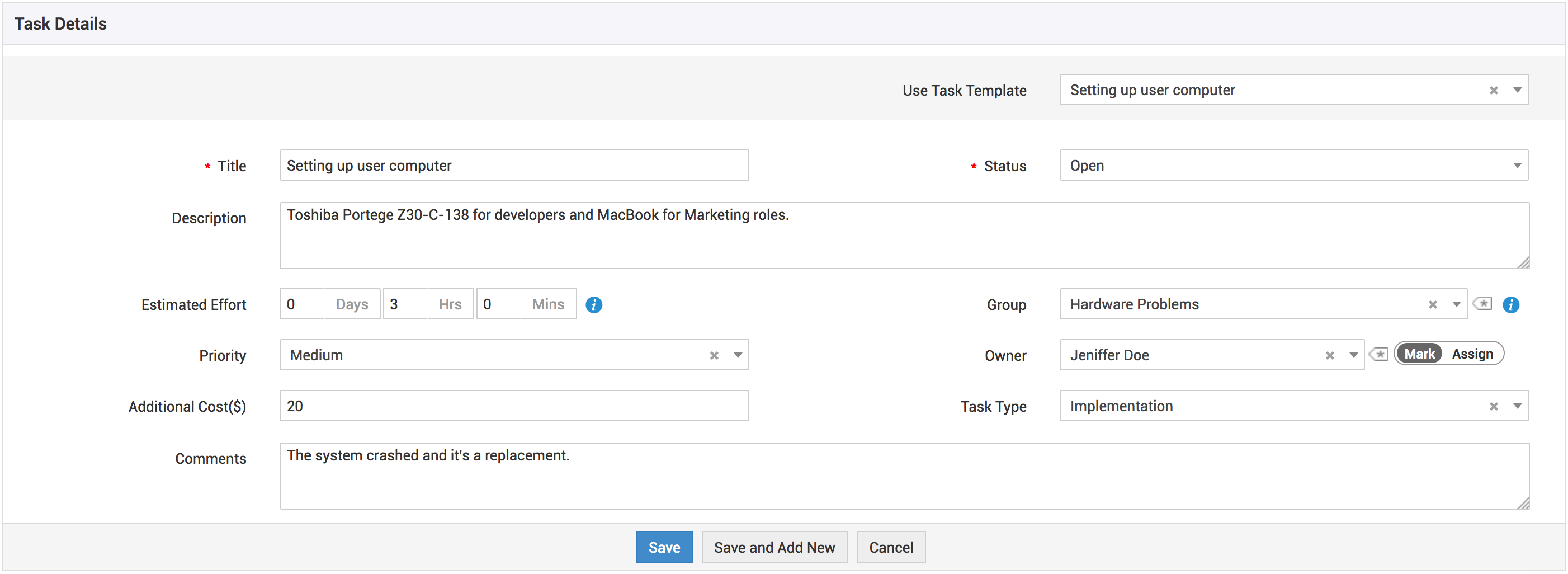Expand the Task Type dropdown
1568x574 pixels.
[1517, 406]
